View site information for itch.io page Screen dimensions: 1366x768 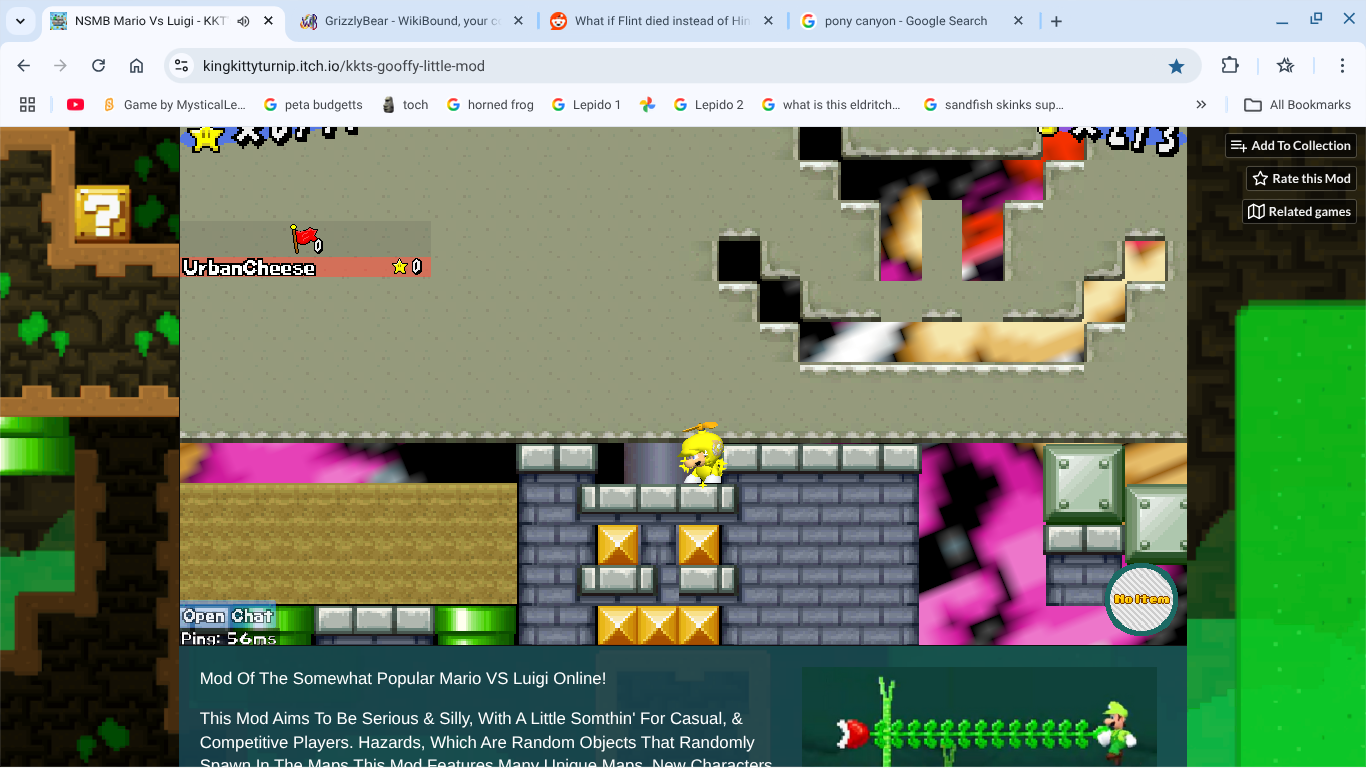[x=181, y=66]
